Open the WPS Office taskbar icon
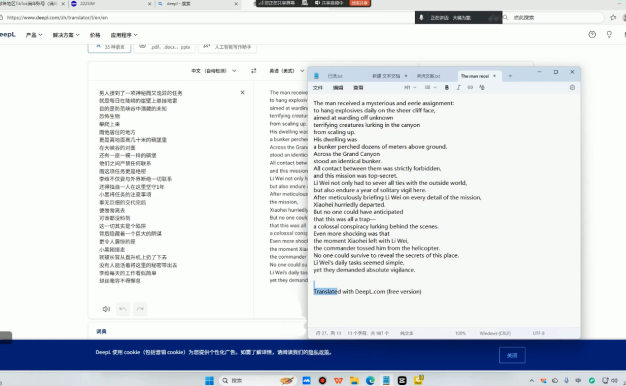 coord(338,380)
